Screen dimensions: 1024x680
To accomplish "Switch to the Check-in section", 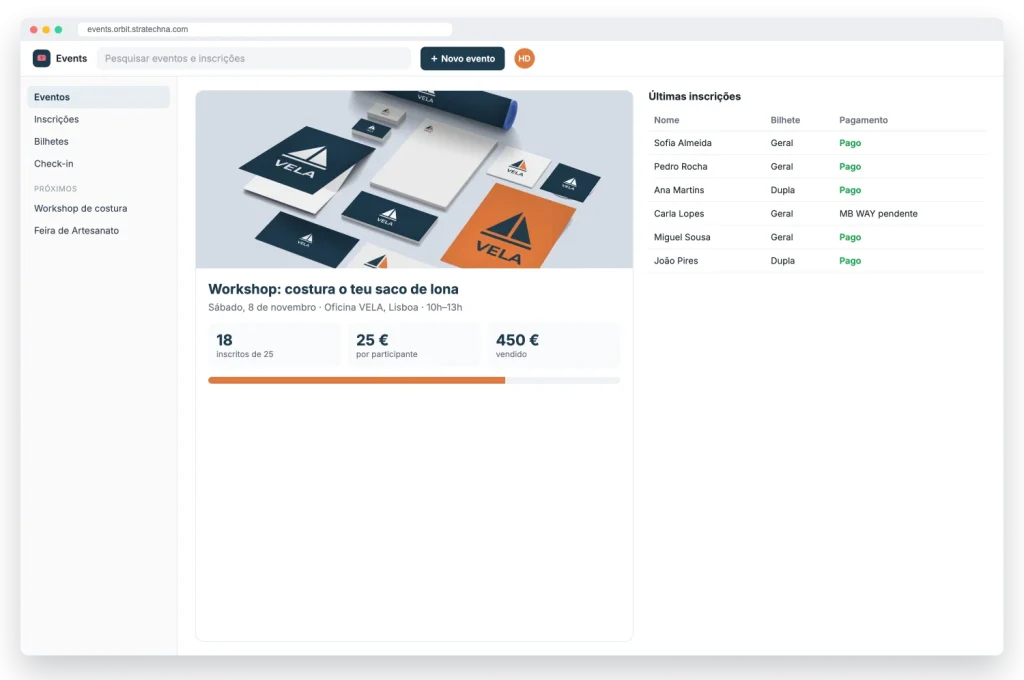I will coord(99,163).
